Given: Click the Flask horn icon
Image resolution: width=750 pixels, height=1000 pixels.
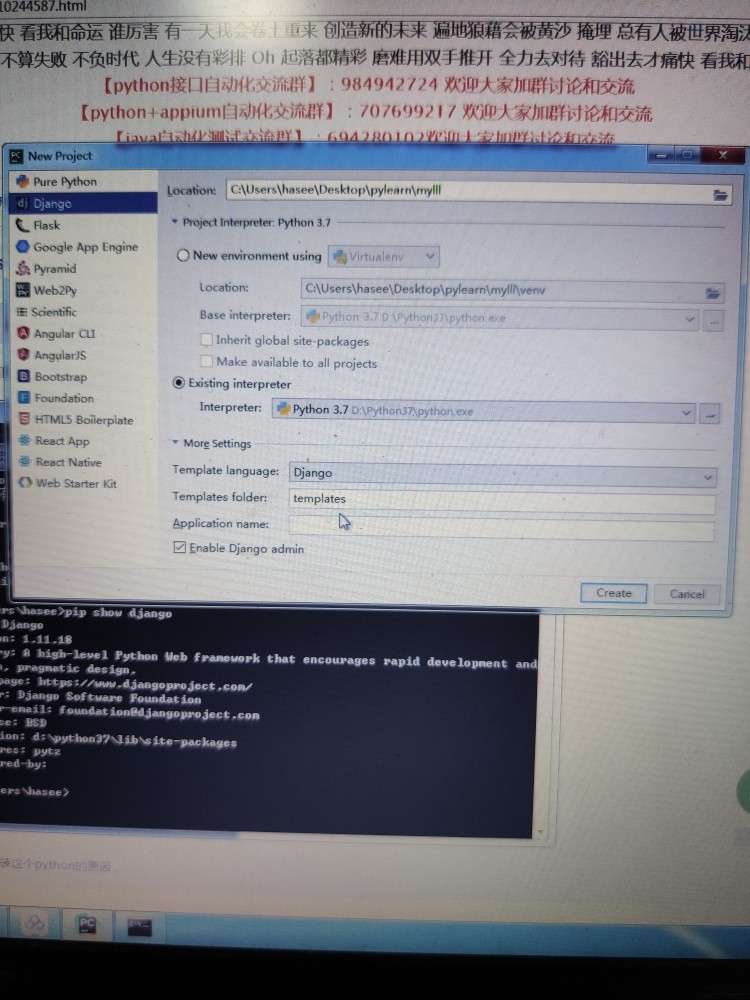Looking at the screenshot, I should tap(23, 224).
